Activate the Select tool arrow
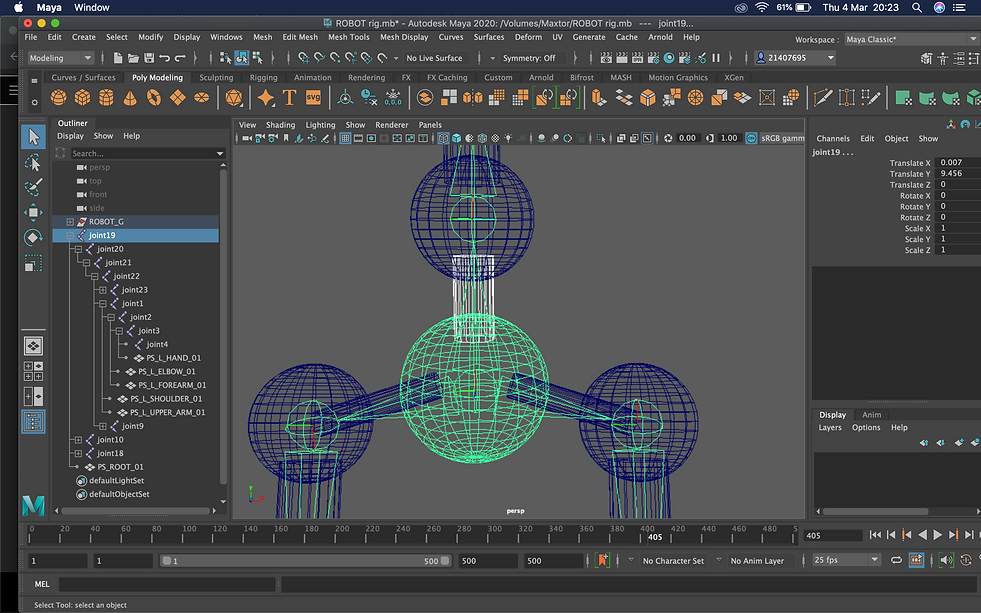This screenshot has width=981, height=613. (x=33, y=137)
